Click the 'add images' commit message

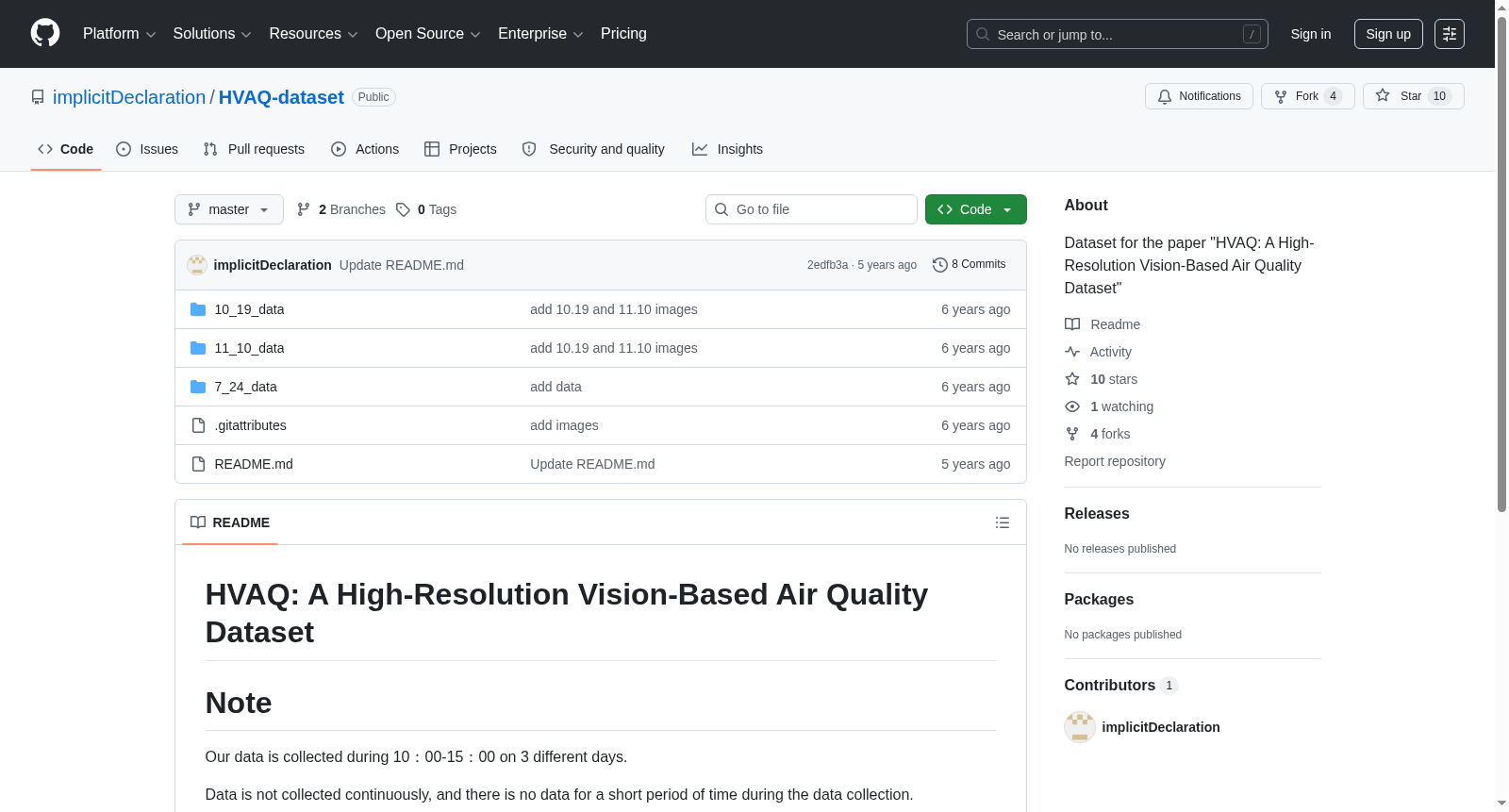pyautogui.click(x=564, y=425)
